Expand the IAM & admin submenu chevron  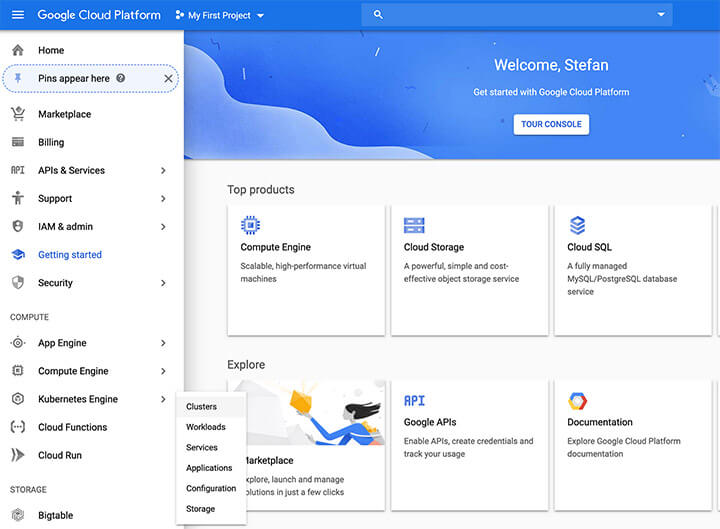(163, 227)
